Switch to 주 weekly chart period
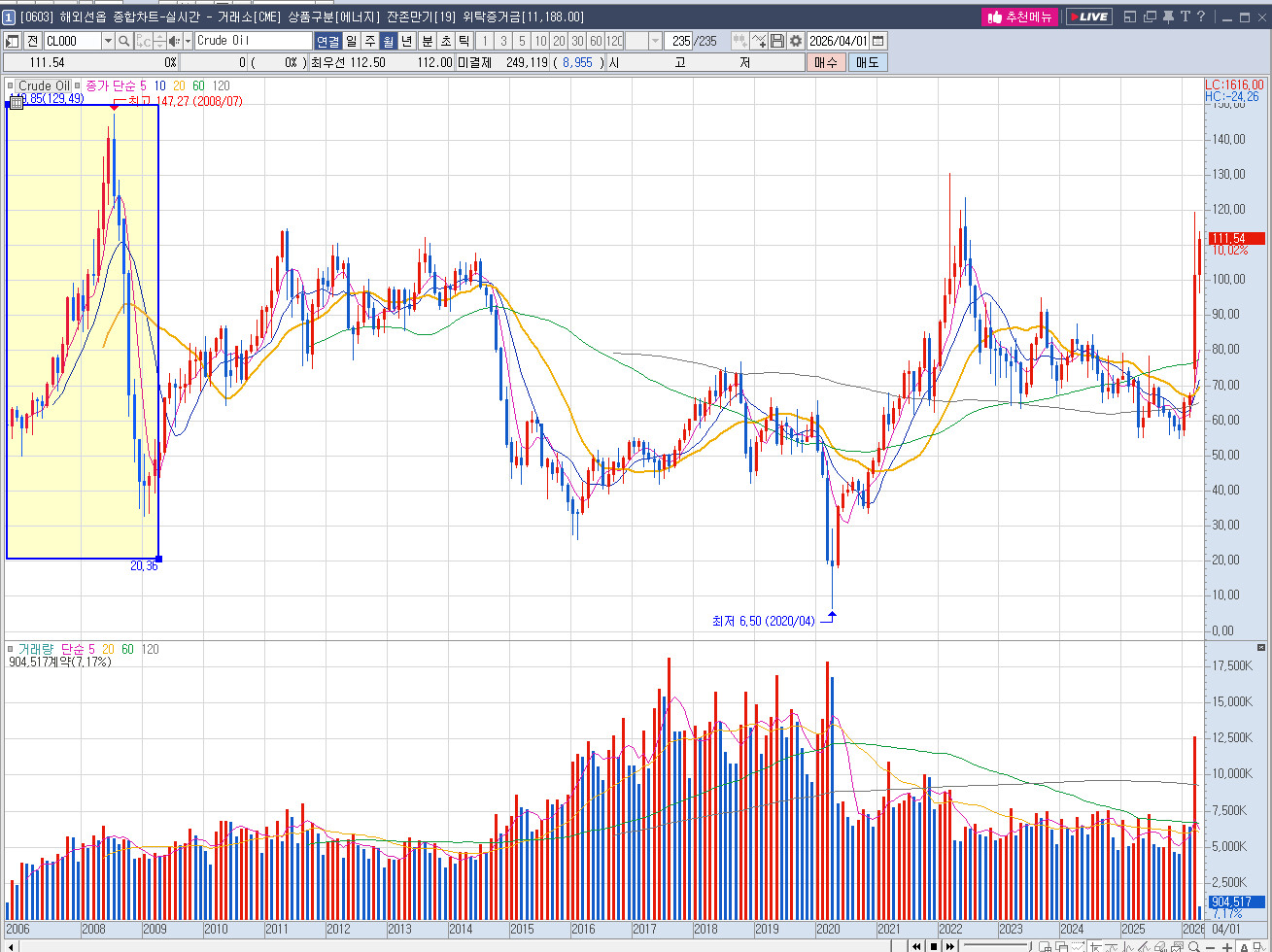This screenshot has height=952, width=1272. tap(370, 41)
